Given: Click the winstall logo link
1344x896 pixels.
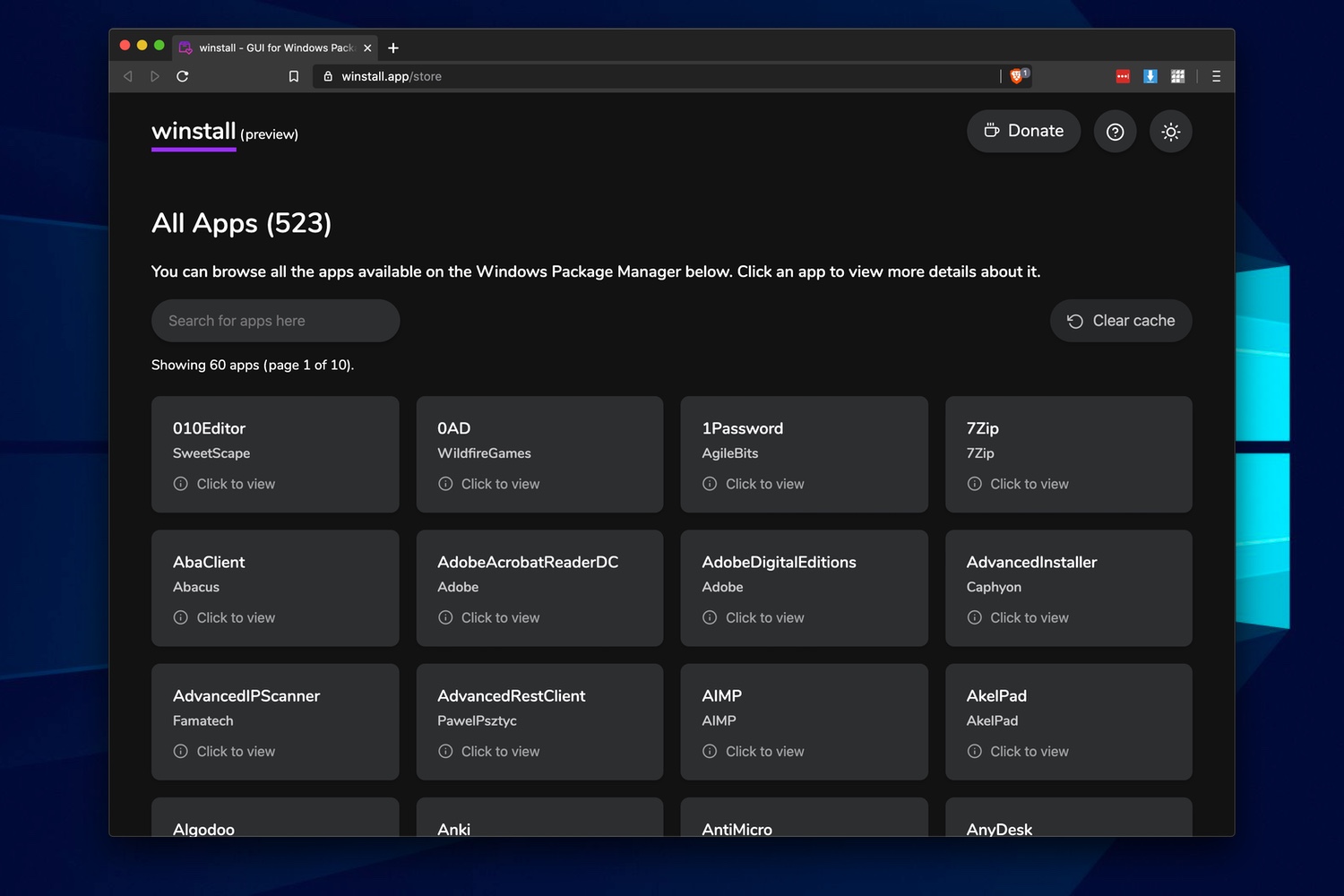Looking at the screenshot, I should [x=193, y=131].
